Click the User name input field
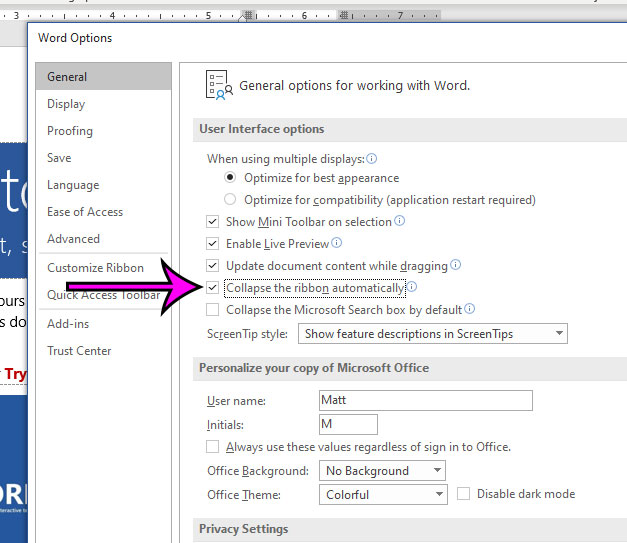627x543 pixels. [x=426, y=400]
